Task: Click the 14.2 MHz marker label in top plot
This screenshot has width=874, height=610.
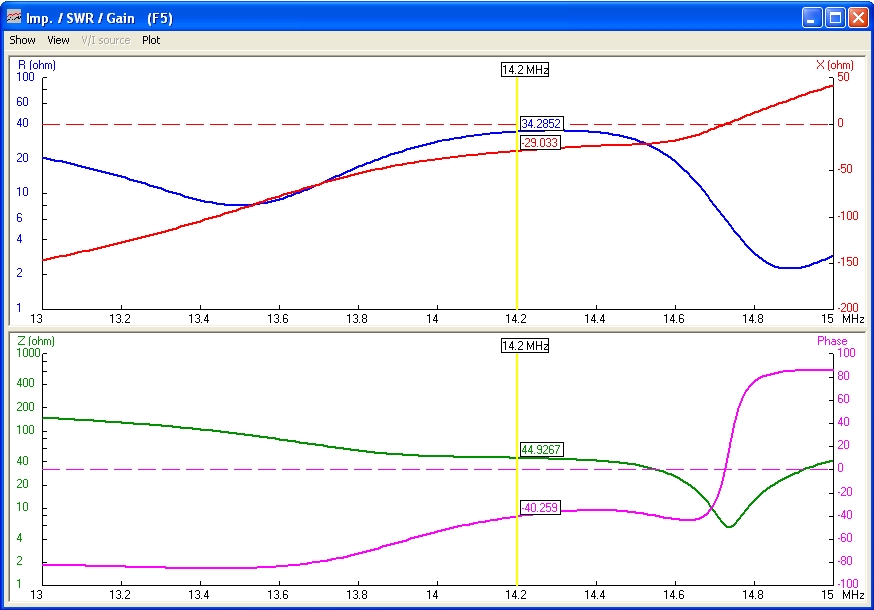Action: click(x=525, y=70)
